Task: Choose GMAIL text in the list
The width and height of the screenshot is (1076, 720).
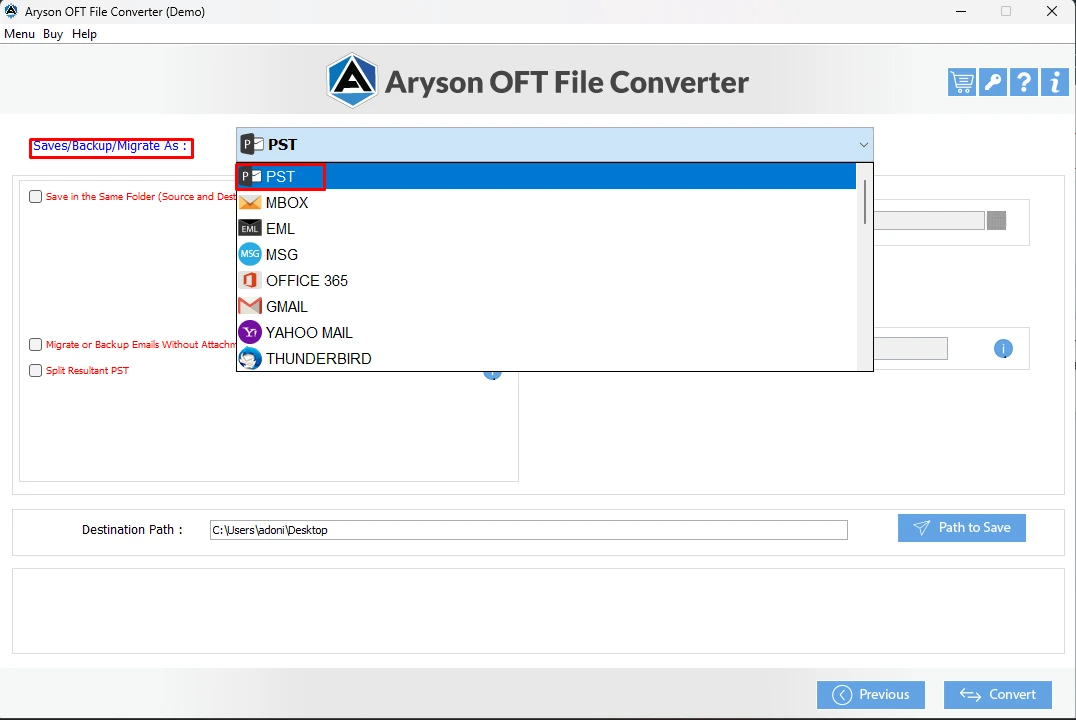Action: tap(287, 307)
